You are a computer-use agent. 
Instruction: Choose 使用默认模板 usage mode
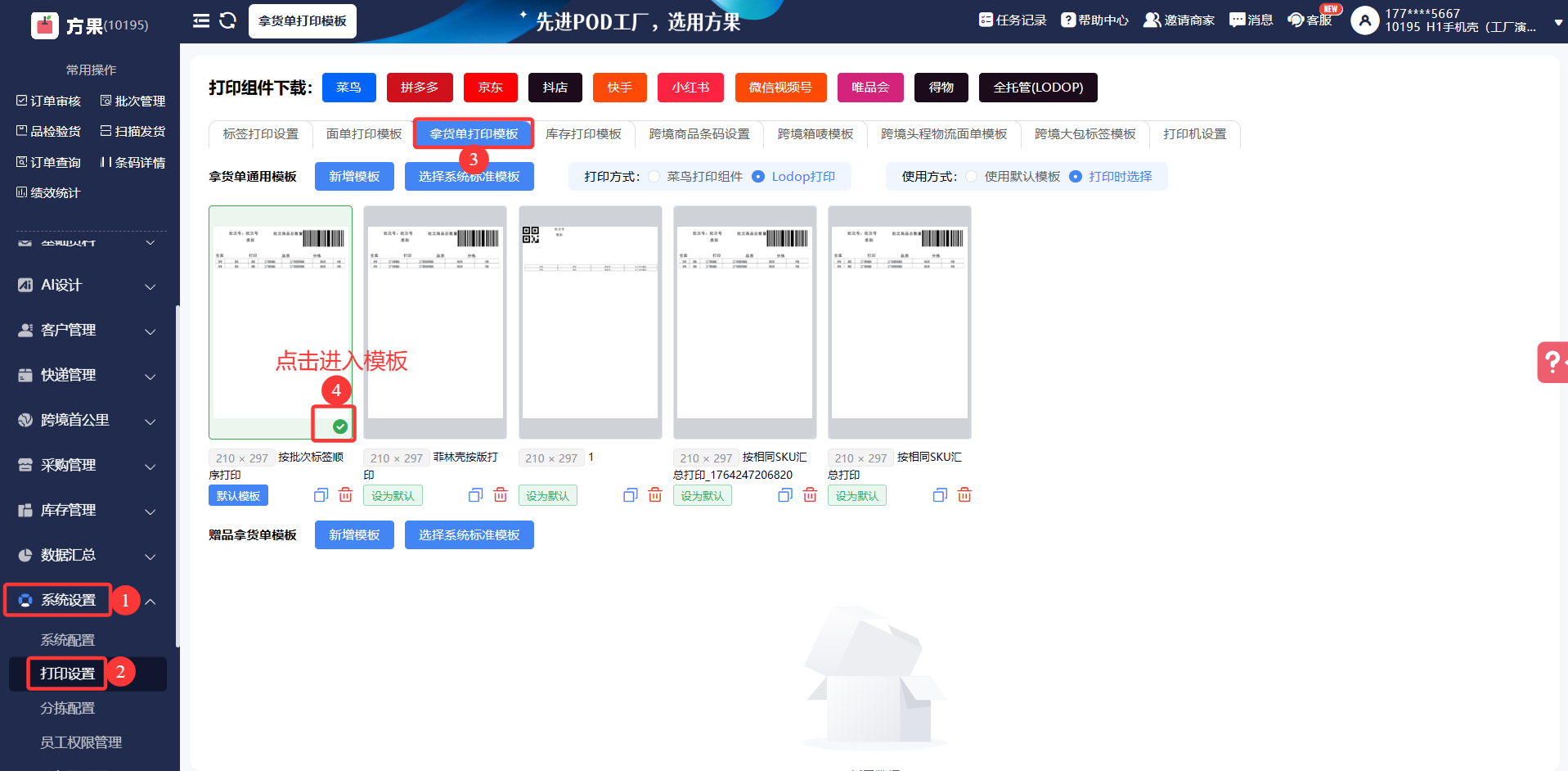click(1013, 177)
